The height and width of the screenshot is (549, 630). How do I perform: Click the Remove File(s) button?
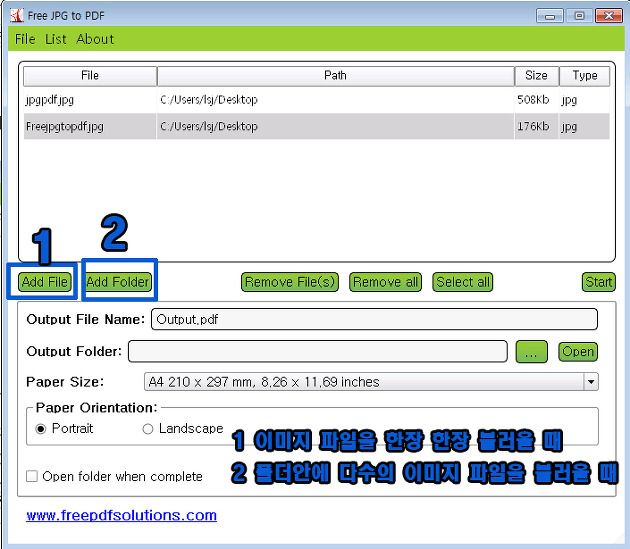[290, 282]
